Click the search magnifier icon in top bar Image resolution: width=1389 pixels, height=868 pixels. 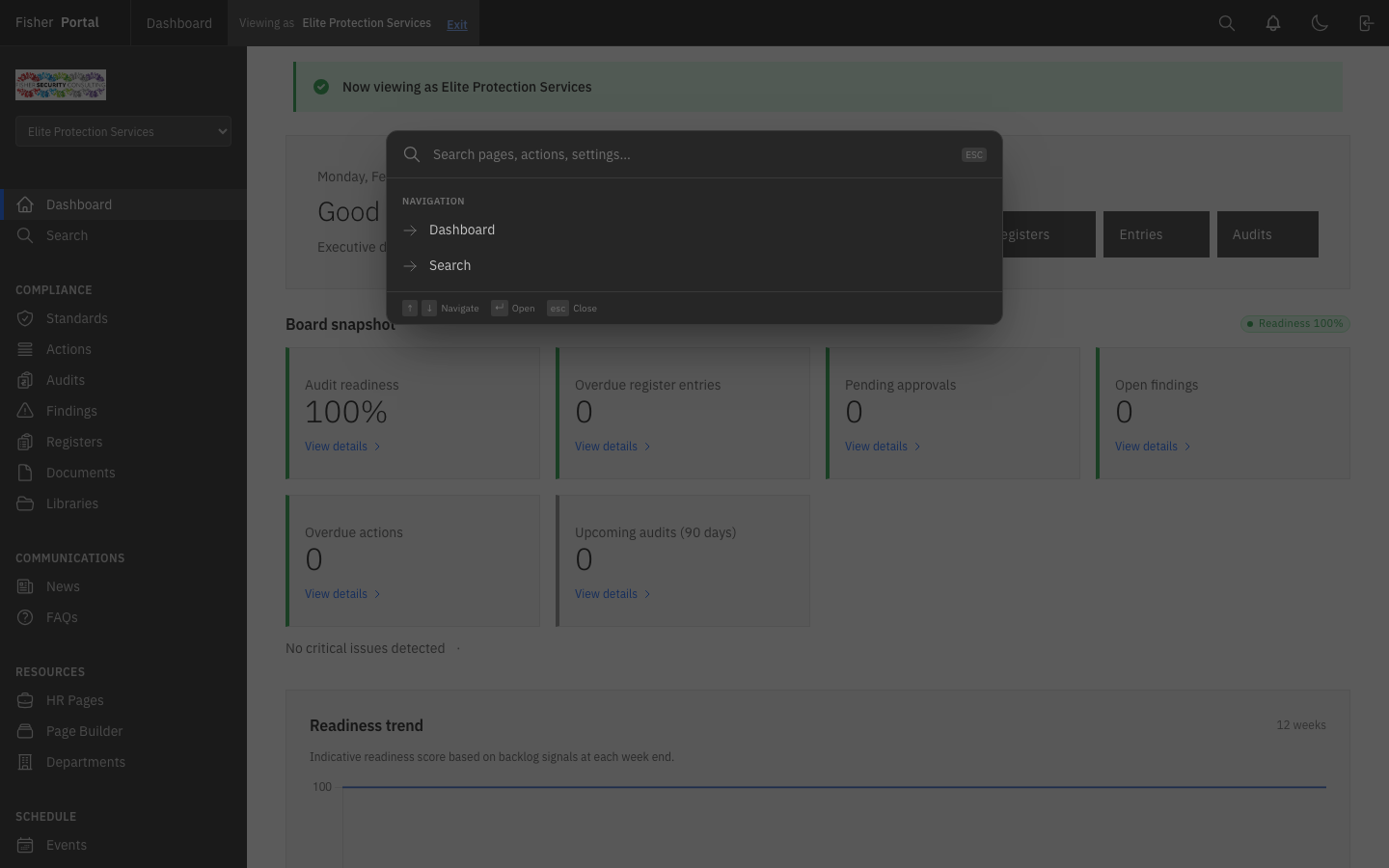click(x=1227, y=23)
